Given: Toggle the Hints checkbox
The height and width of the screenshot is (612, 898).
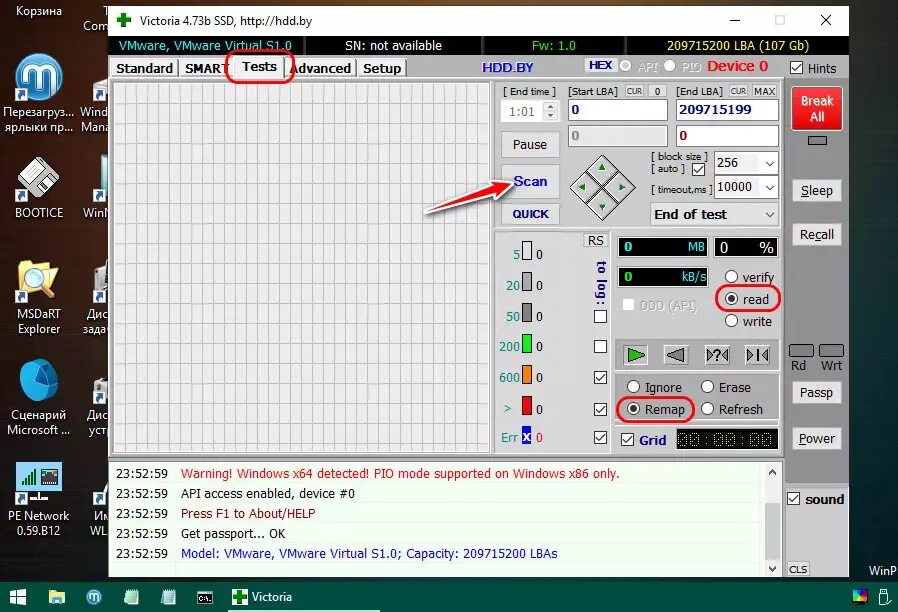Looking at the screenshot, I should (796, 68).
